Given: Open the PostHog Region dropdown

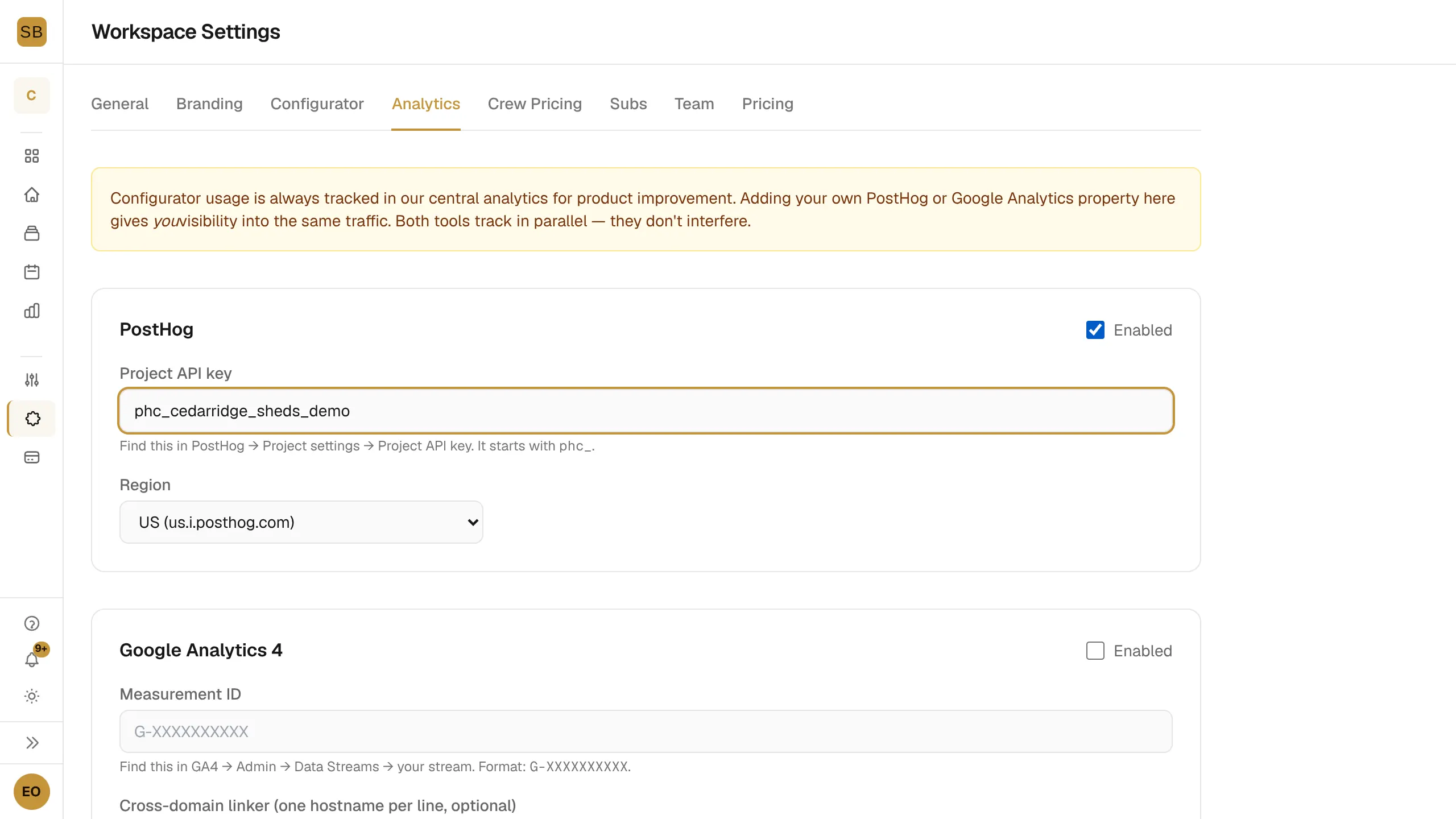Looking at the screenshot, I should point(301,522).
